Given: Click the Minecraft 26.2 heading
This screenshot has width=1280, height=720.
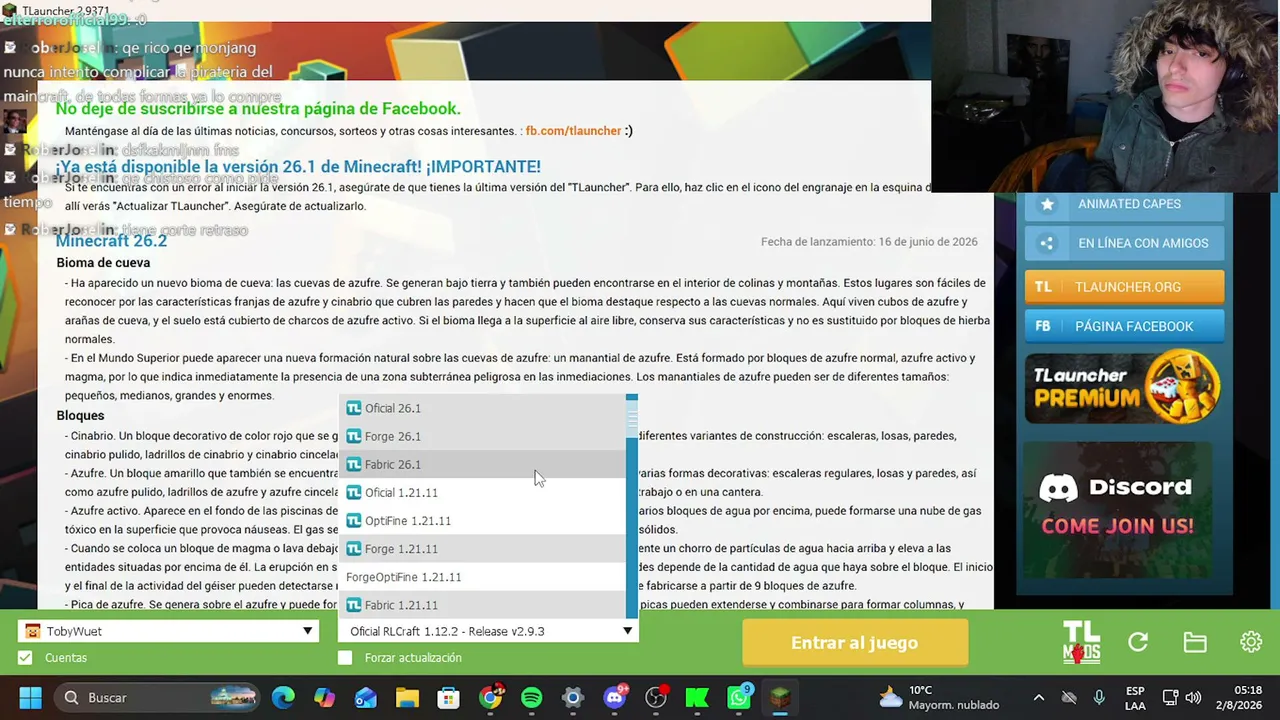Looking at the screenshot, I should (111, 241).
